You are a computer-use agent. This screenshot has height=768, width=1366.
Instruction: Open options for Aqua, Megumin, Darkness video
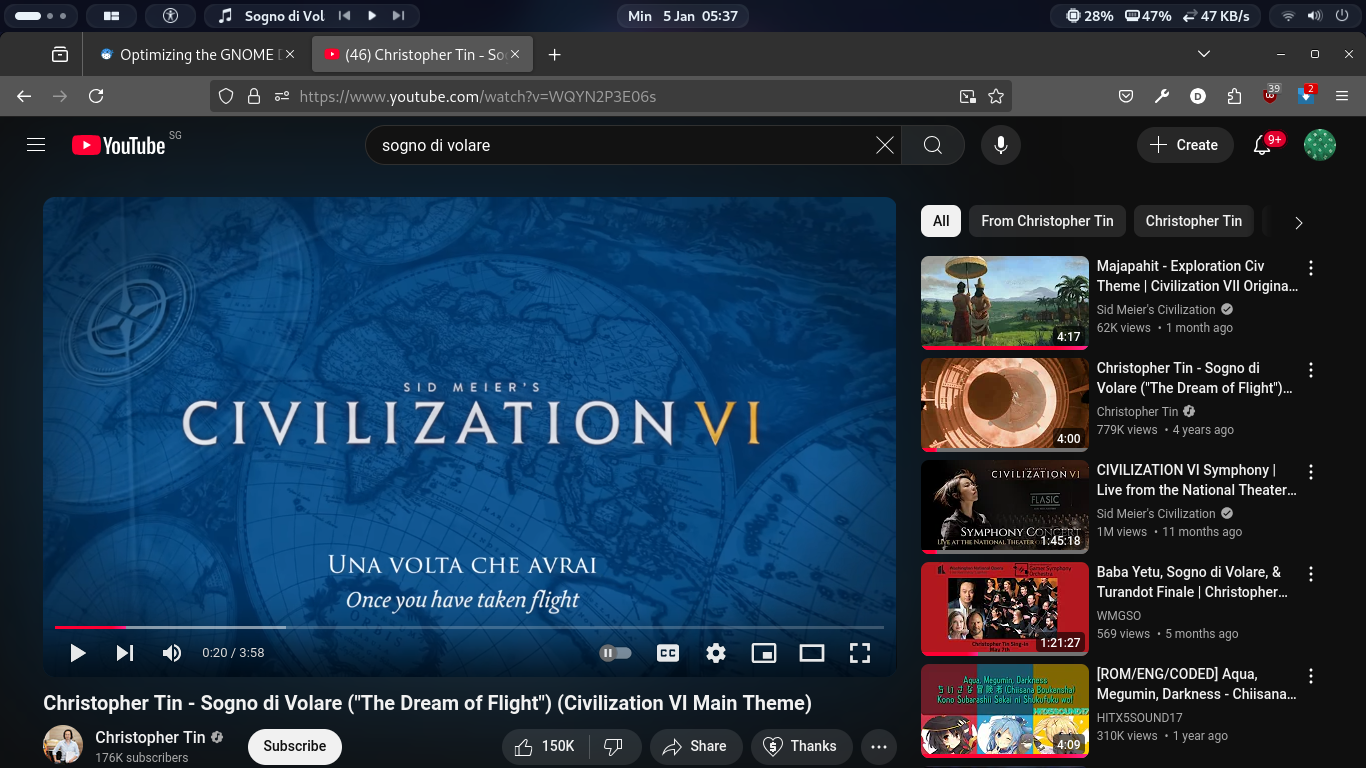[x=1311, y=676]
